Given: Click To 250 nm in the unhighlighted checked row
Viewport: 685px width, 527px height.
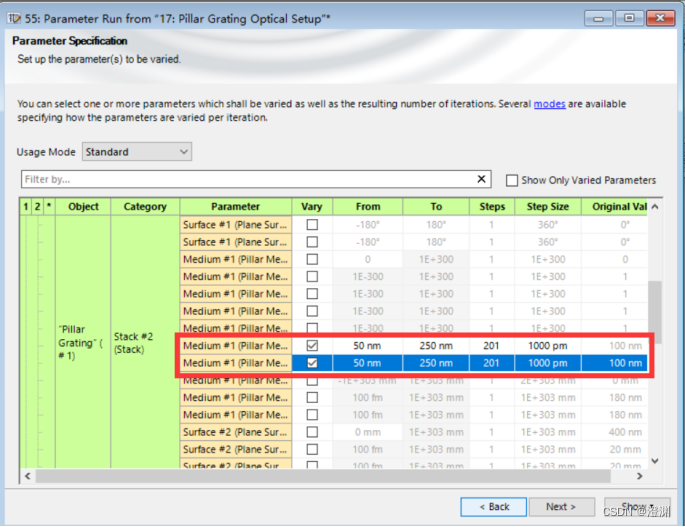Looking at the screenshot, I should (436, 346).
